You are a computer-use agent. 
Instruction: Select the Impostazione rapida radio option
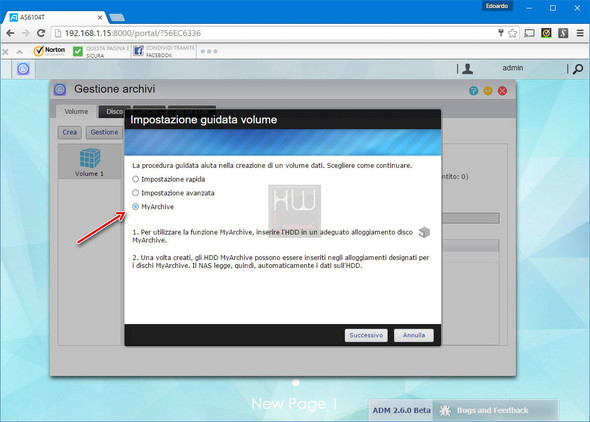tap(135, 179)
